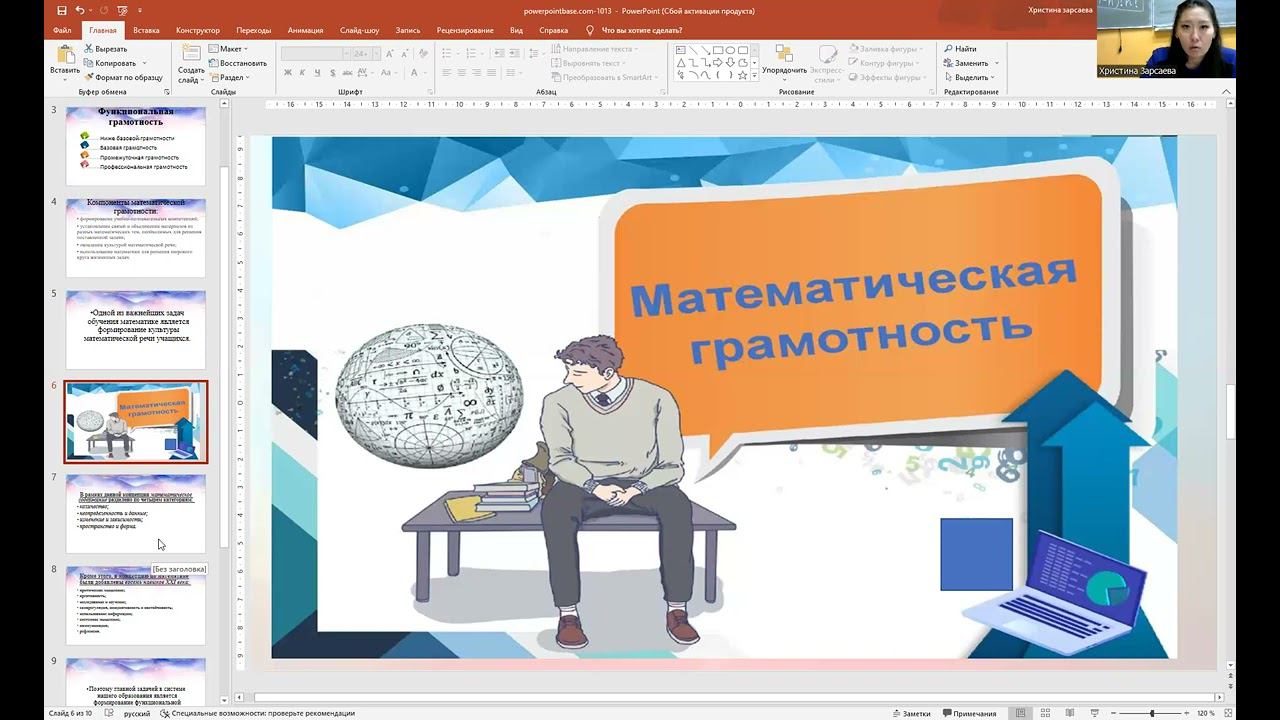1280x720 pixels.
Task: Open Копировать dropdown arrow
Action: tap(143, 63)
